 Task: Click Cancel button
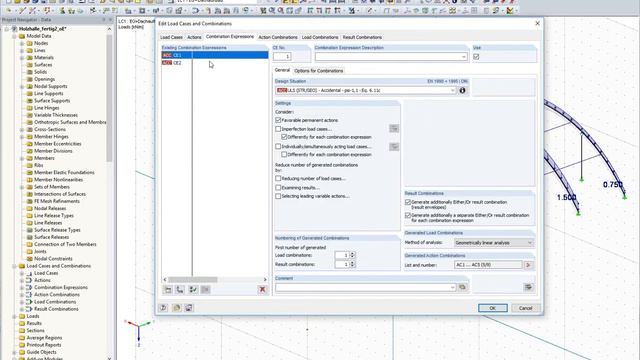(525, 308)
